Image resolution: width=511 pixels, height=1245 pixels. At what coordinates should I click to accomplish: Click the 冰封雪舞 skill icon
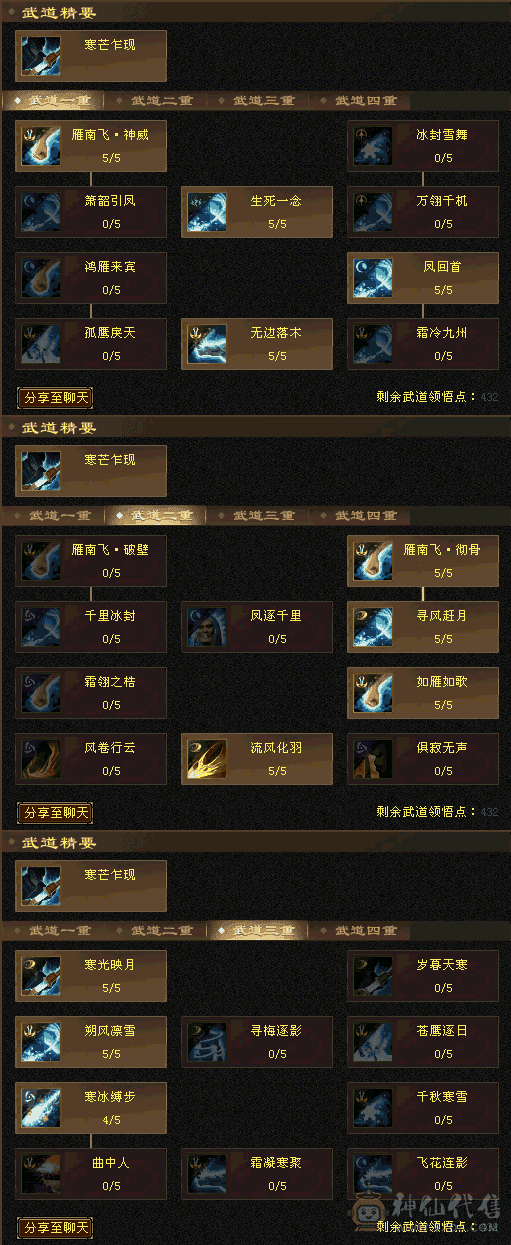tap(373, 145)
